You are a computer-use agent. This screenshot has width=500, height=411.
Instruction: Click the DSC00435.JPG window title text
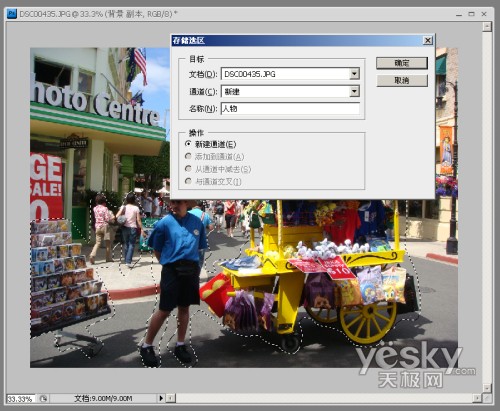(99, 14)
